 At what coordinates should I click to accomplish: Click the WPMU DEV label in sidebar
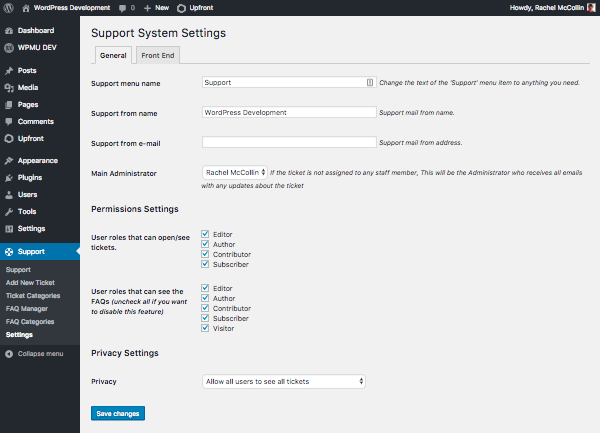pos(37,47)
